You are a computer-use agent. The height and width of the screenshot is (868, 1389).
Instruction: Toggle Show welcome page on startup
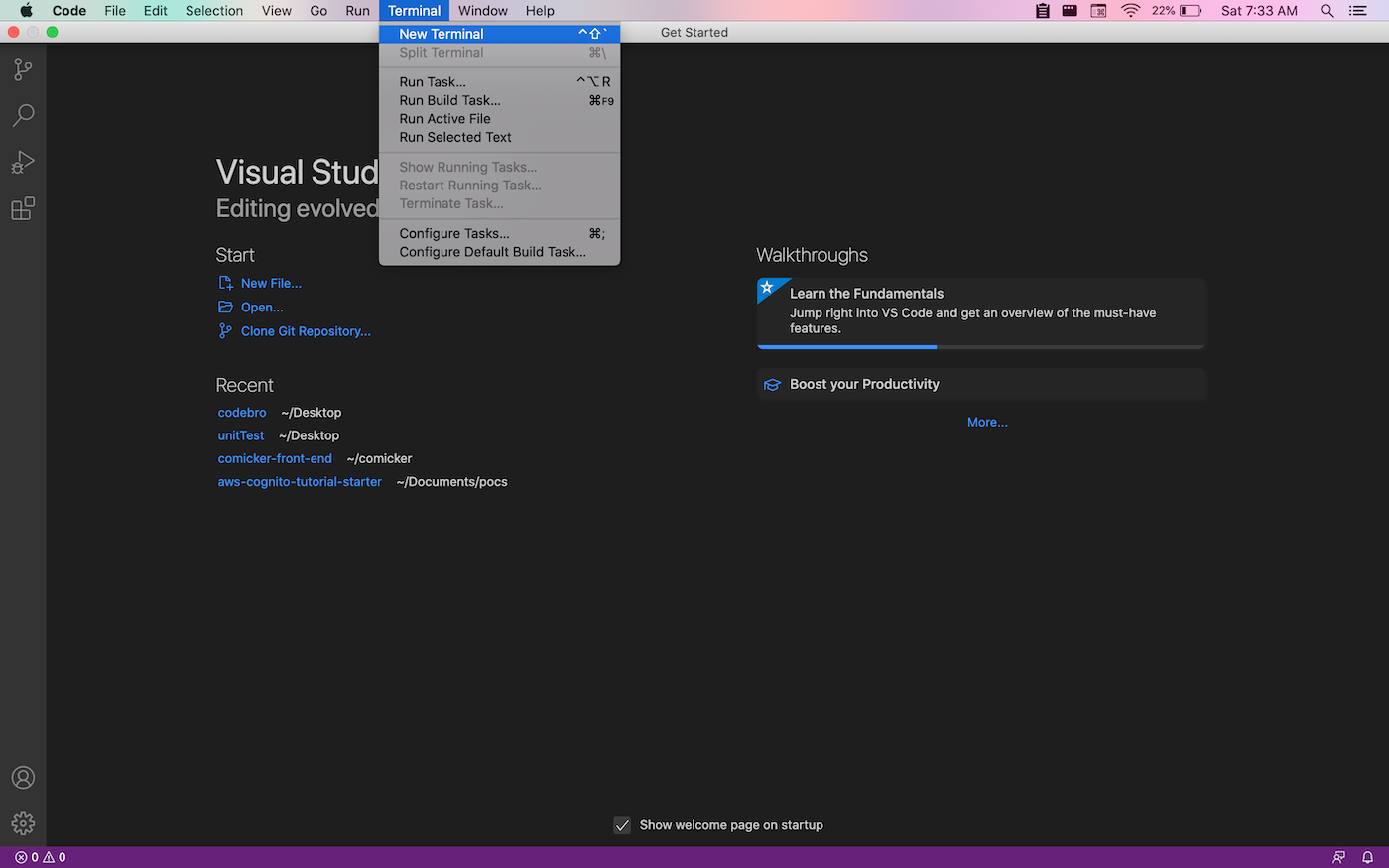622,825
